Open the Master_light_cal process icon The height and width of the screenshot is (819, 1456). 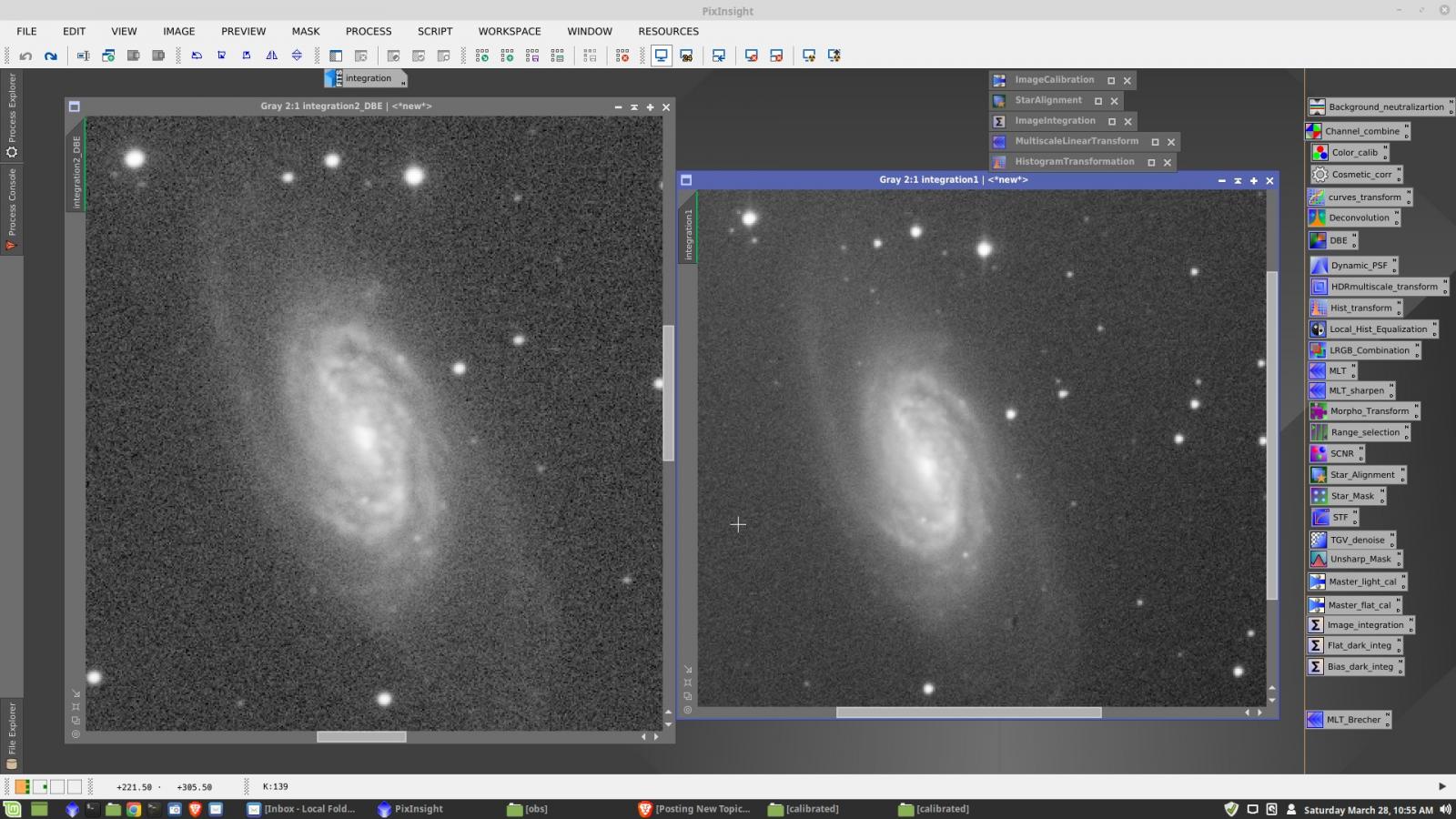(x=1357, y=581)
